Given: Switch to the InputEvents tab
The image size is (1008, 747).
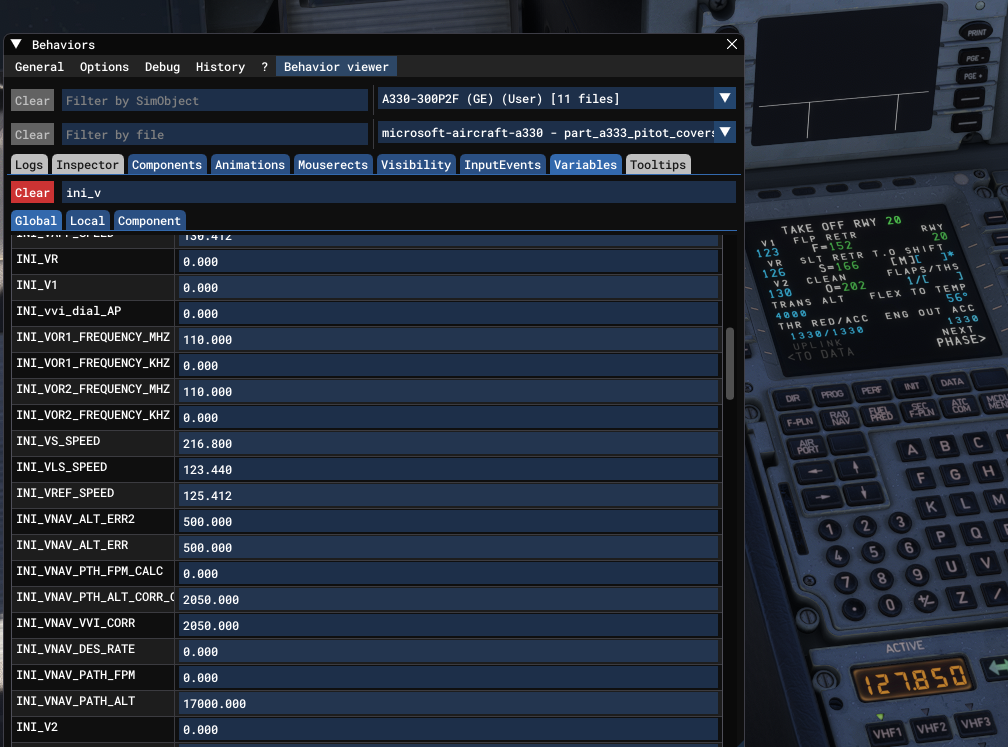Looking at the screenshot, I should [504, 165].
